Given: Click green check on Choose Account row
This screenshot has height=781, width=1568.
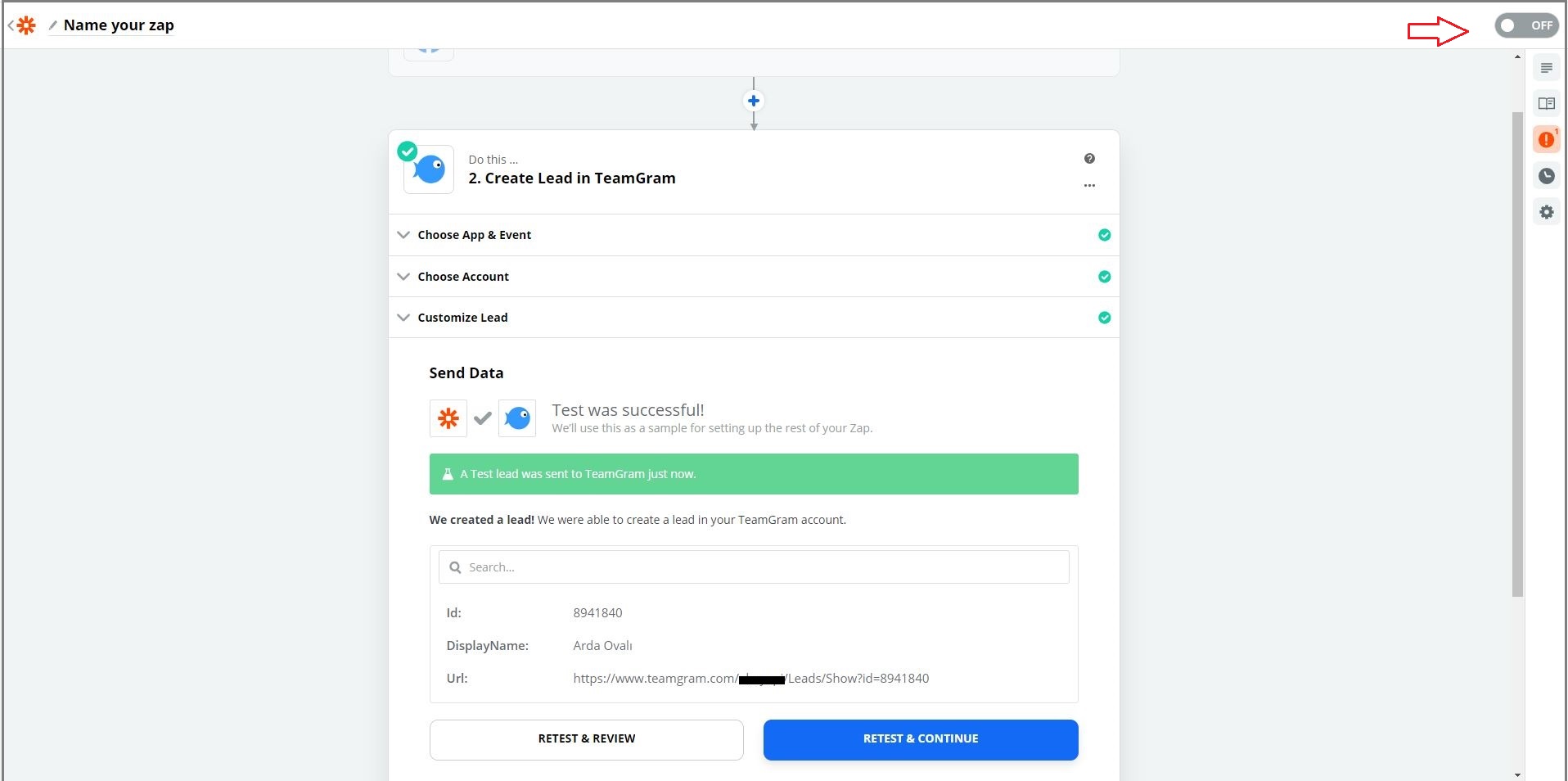Looking at the screenshot, I should click(1104, 277).
